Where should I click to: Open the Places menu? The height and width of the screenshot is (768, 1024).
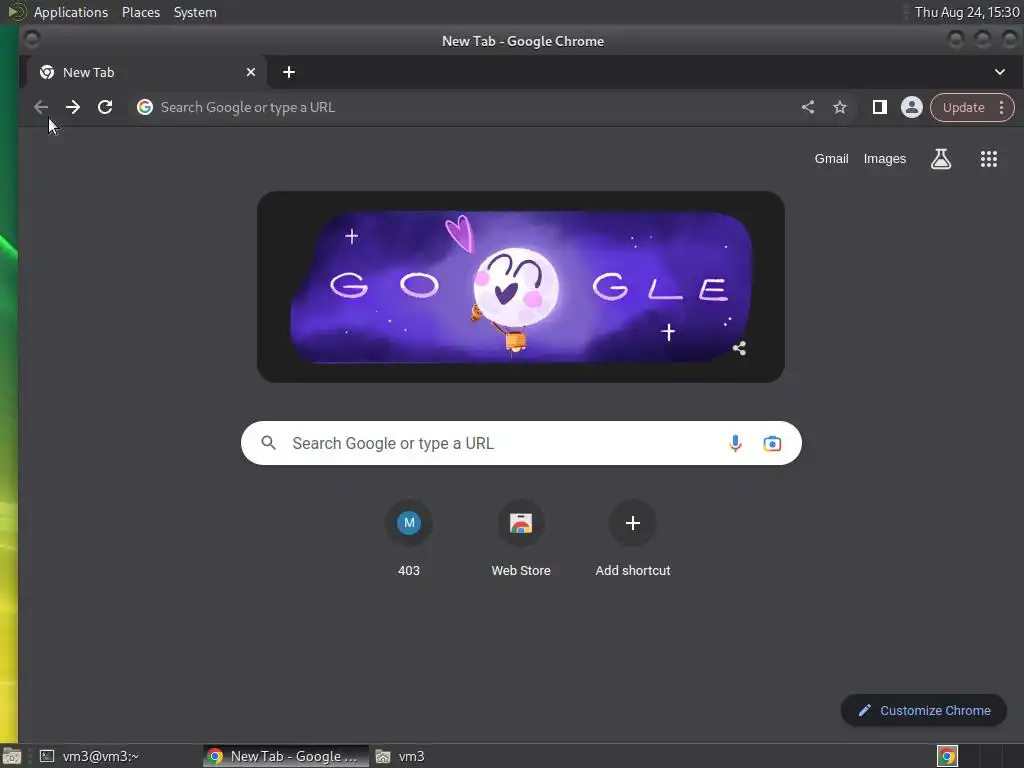pos(141,12)
